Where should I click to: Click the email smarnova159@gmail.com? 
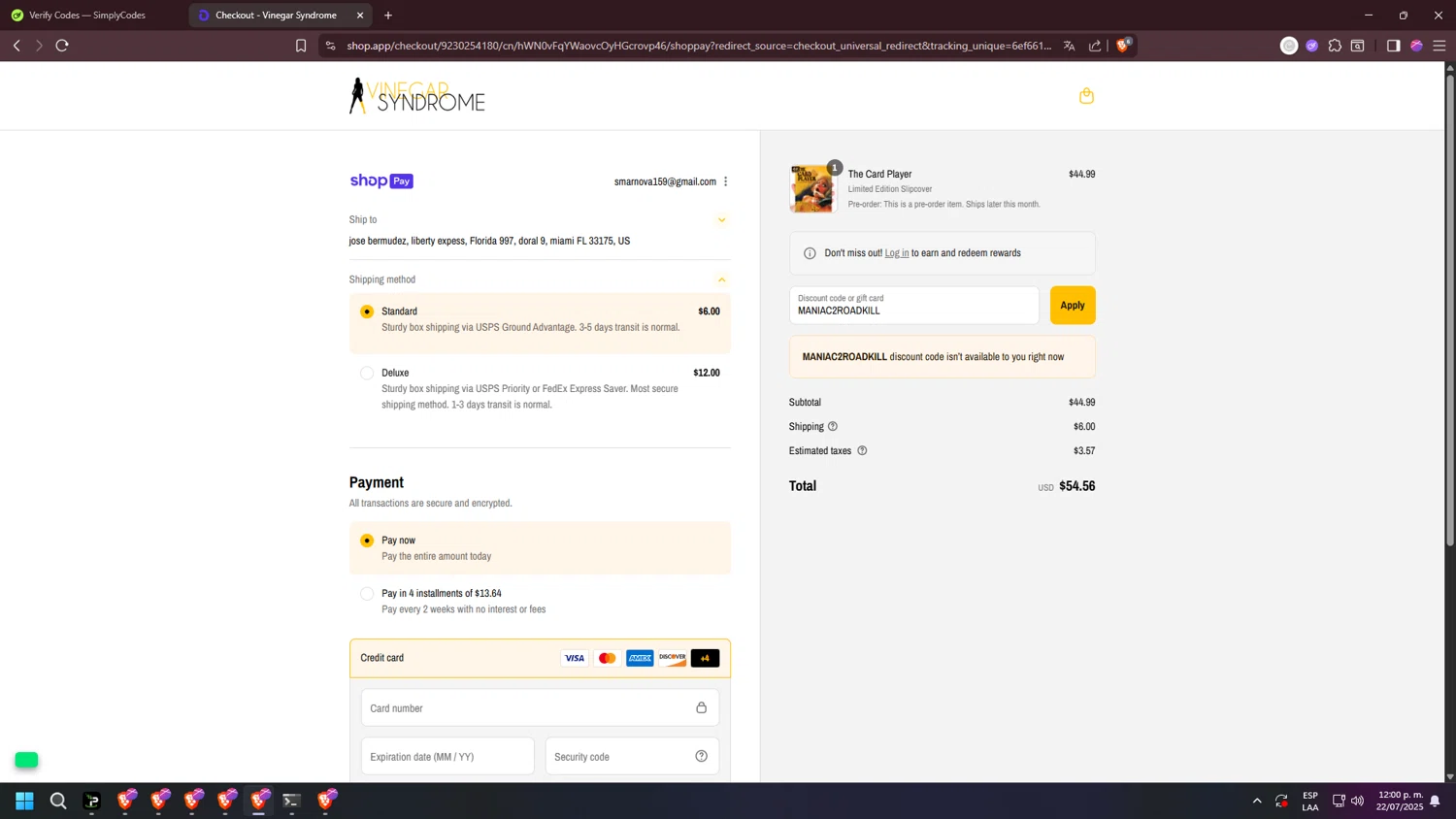pos(665,181)
